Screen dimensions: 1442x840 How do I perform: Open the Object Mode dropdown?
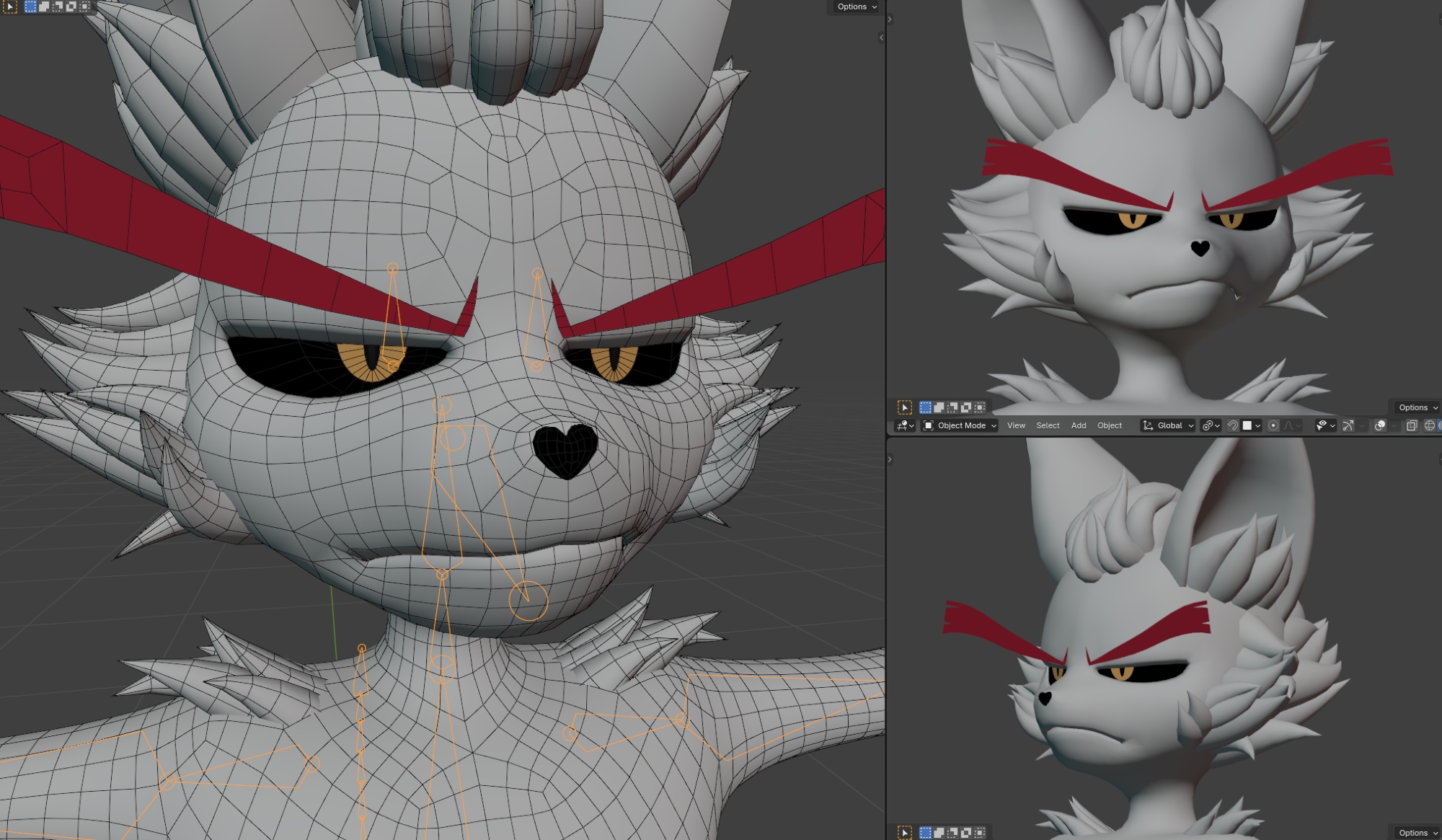coord(960,425)
